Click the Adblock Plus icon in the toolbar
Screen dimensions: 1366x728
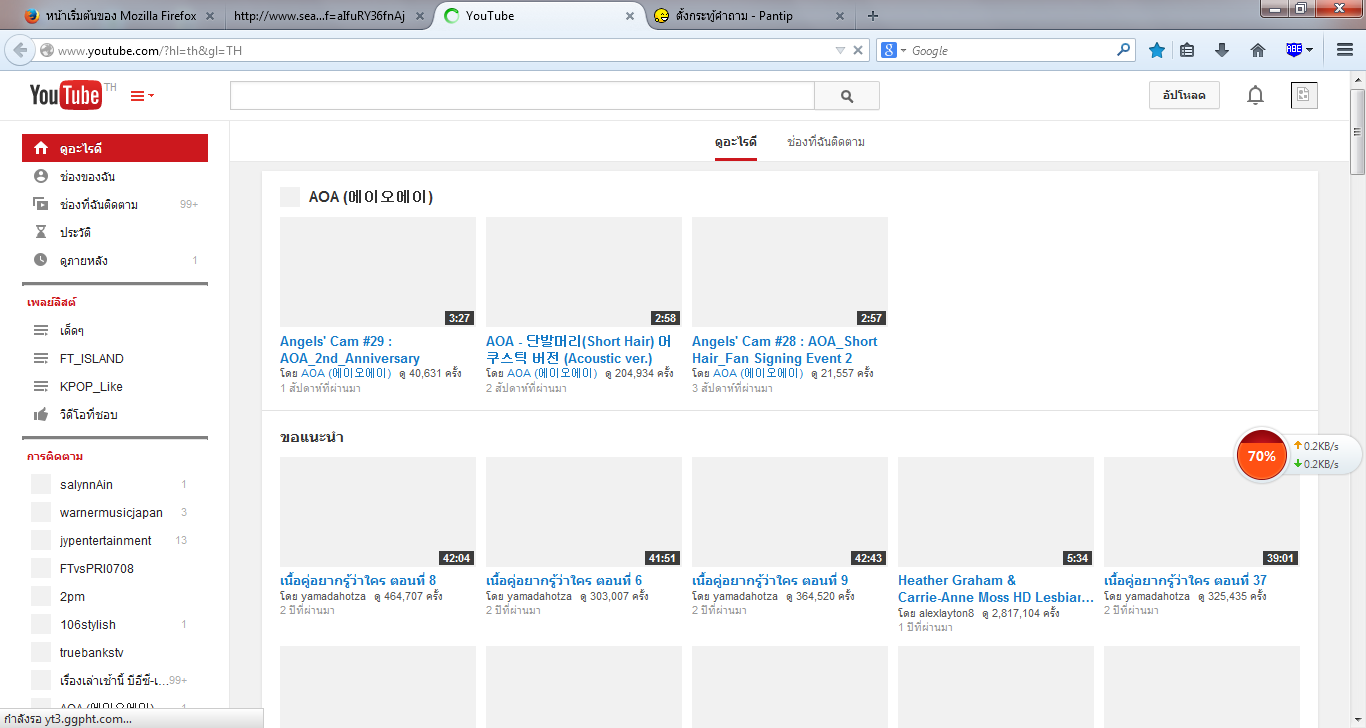point(1294,50)
